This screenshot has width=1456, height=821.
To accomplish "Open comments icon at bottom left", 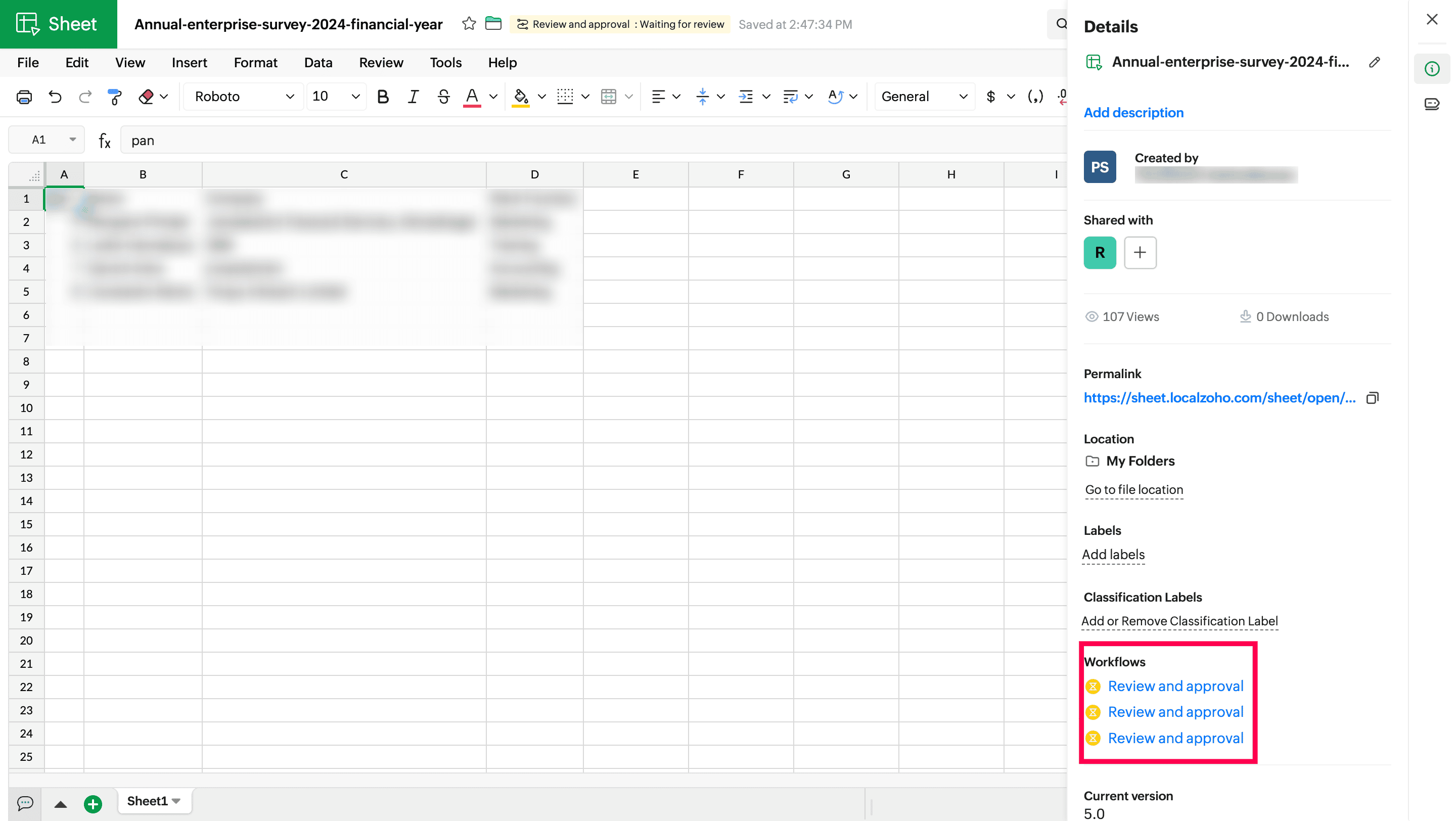I will click(x=25, y=802).
